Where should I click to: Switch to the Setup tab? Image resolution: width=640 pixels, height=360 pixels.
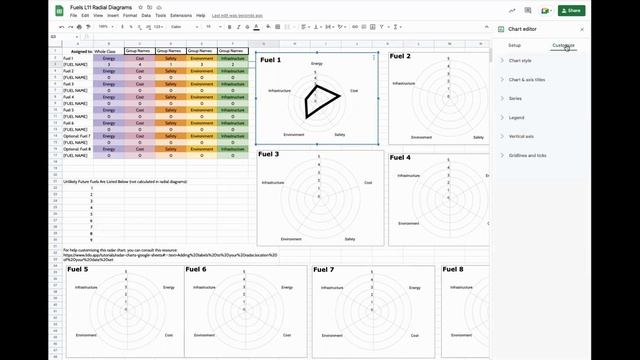click(x=514, y=45)
